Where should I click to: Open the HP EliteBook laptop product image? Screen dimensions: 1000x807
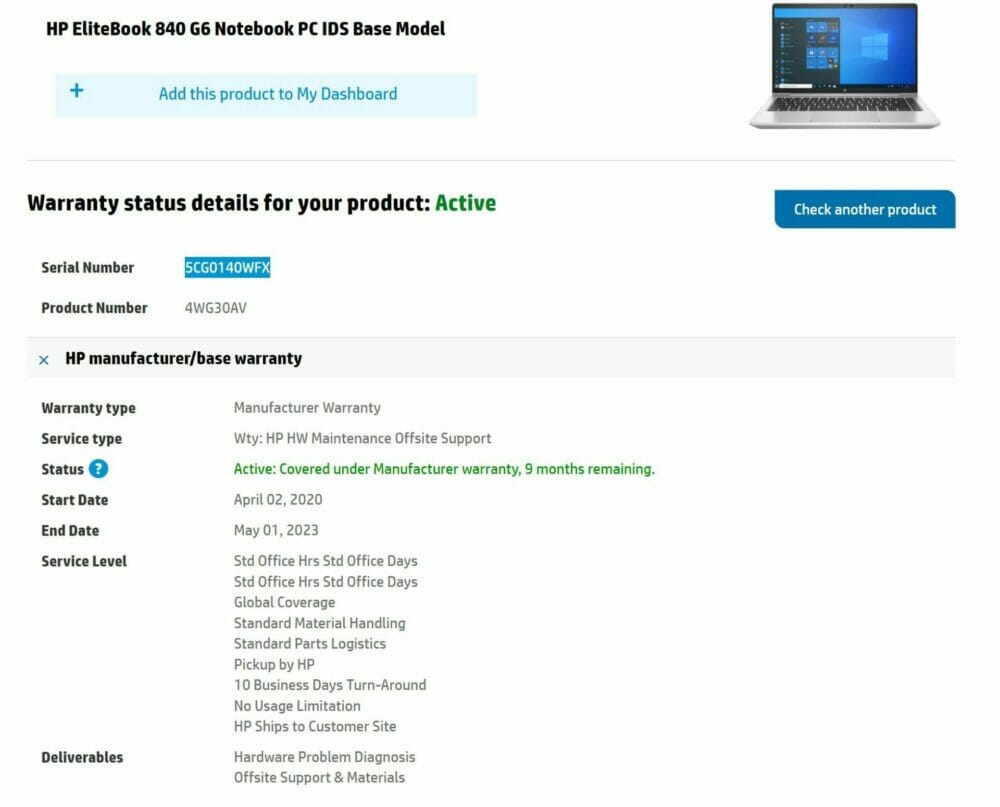pyautogui.click(x=844, y=66)
